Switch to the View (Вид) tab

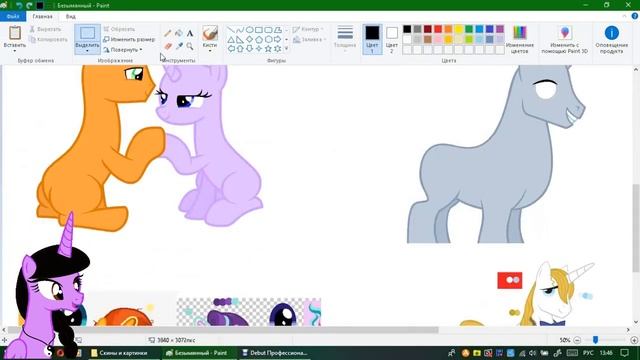pyautogui.click(x=71, y=16)
